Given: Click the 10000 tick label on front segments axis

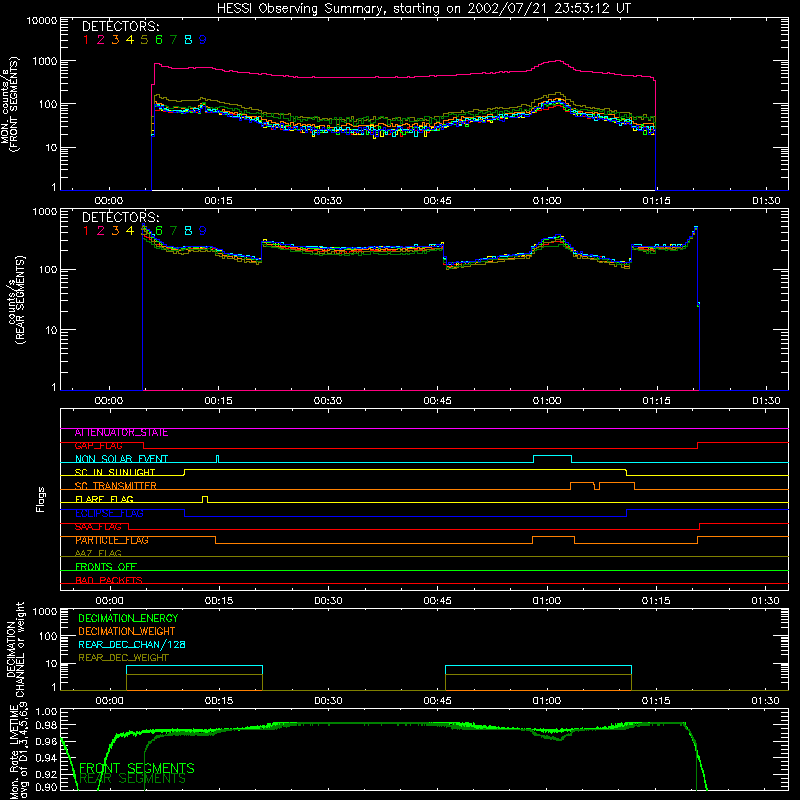Looking at the screenshot, I should pos(42,21).
